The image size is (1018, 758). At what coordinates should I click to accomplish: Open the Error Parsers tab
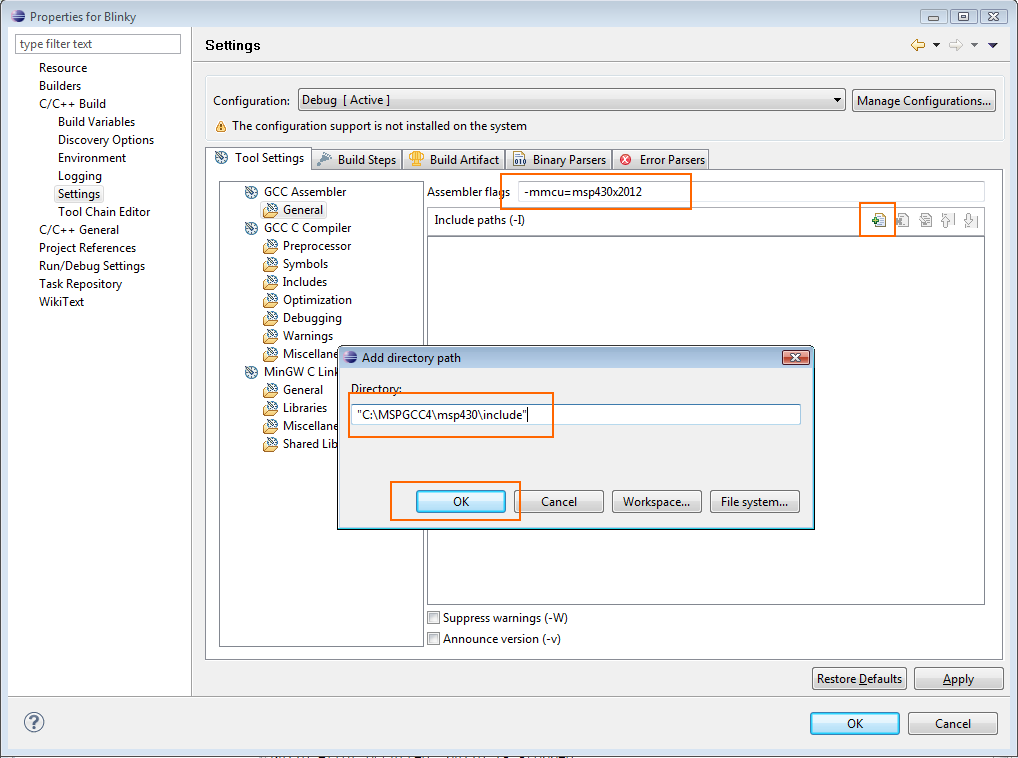[662, 159]
